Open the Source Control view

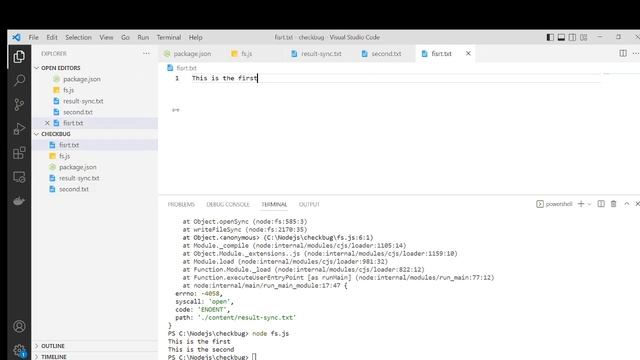(19, 104)
